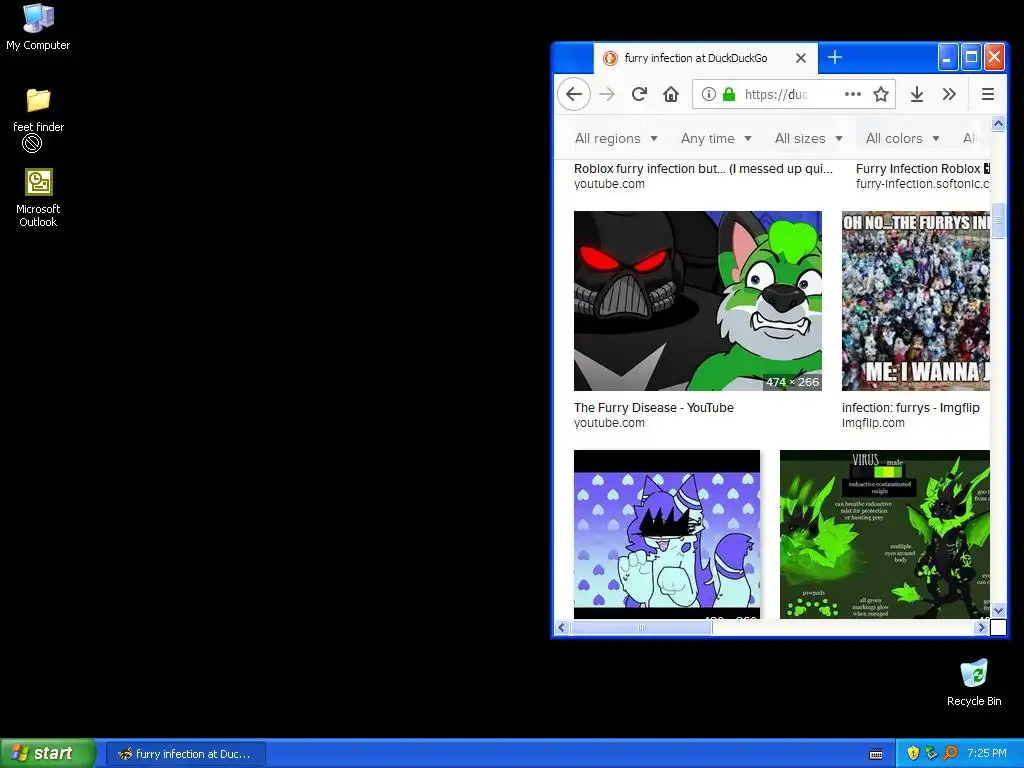
Task: Select the Recycle Bin desktop icon
Action: pos(974,683)
